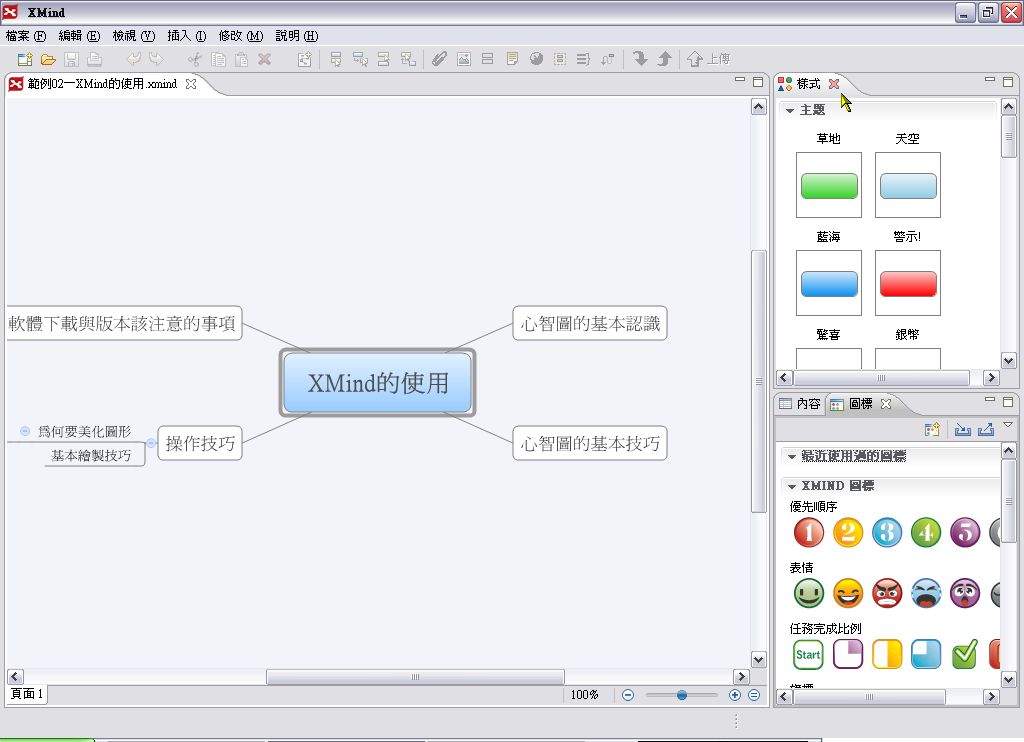Click the relationship icon in toolbar
Viewport: 1024px width, 742px height.
point(607,59)
